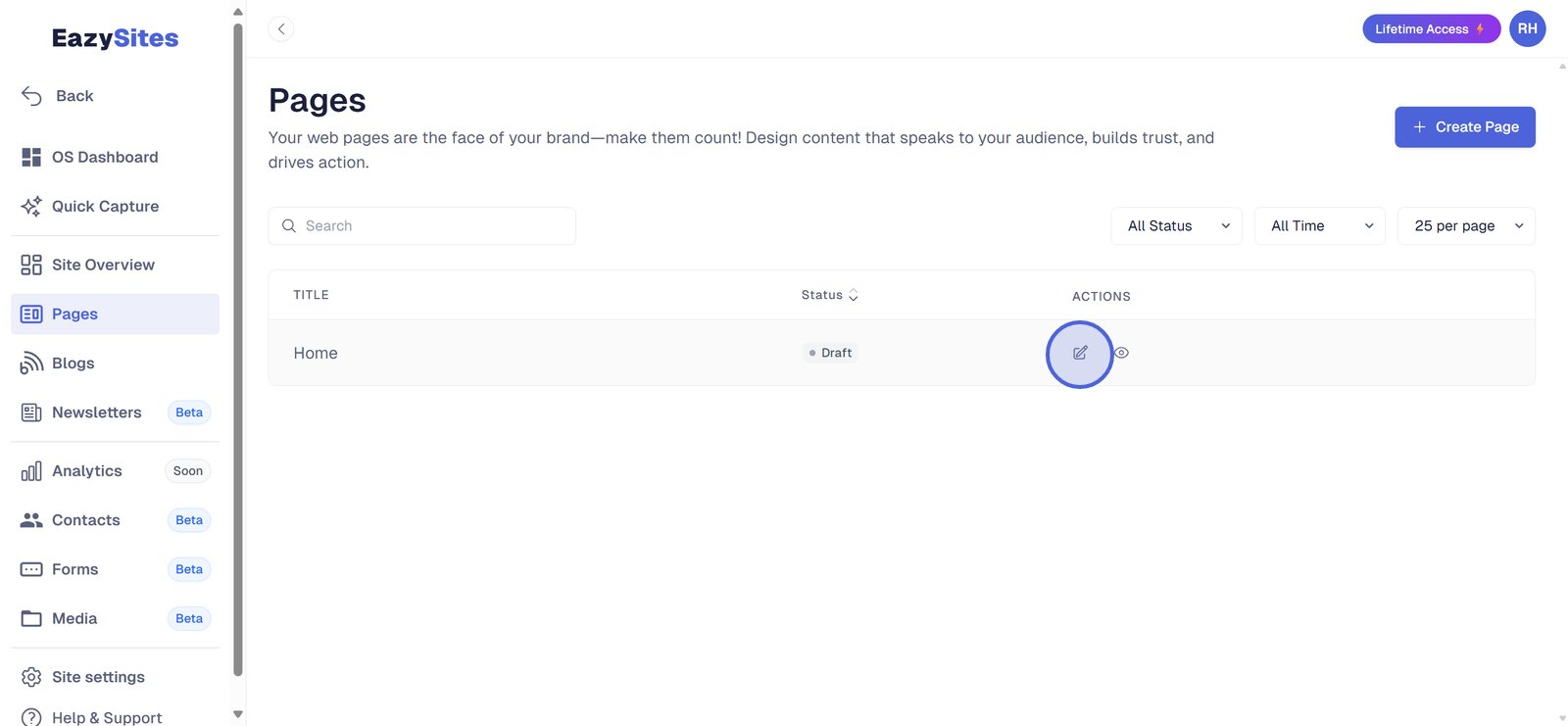Open the 25 per page dropdown

click(1465, 225)
